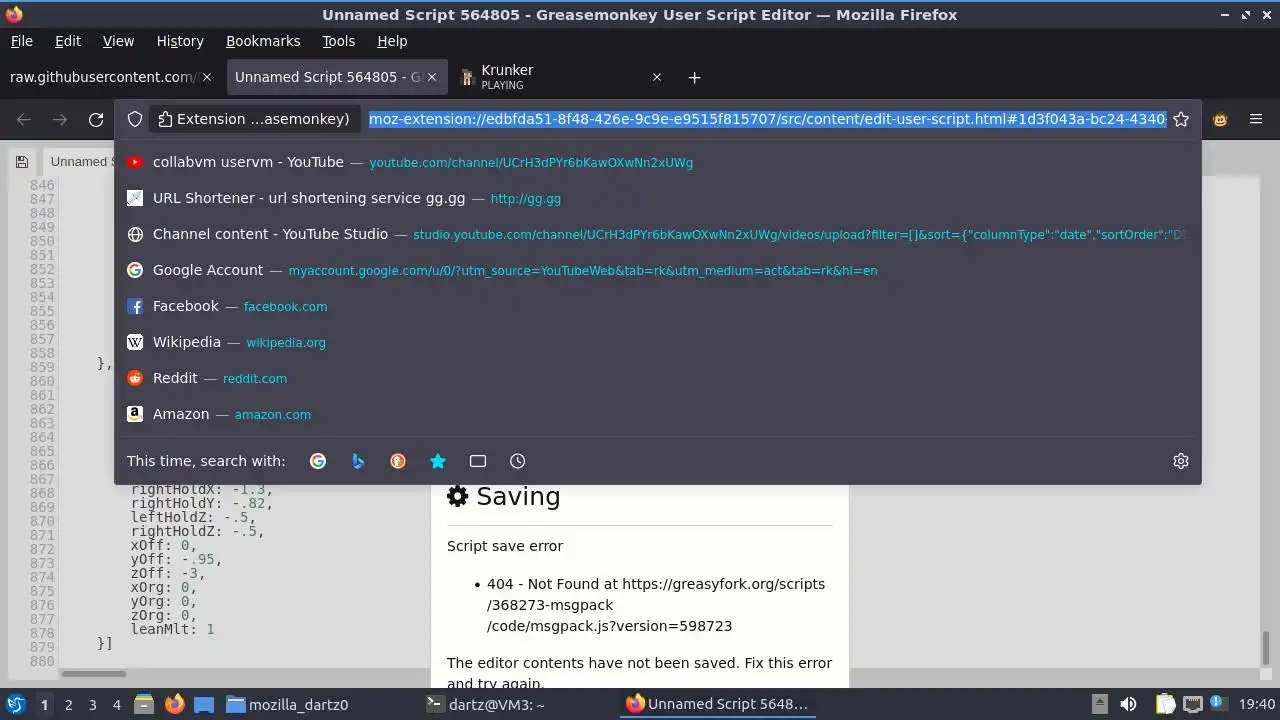Search only in open tabs
Screen dimensions: 1280x720
tap(478, 461)
